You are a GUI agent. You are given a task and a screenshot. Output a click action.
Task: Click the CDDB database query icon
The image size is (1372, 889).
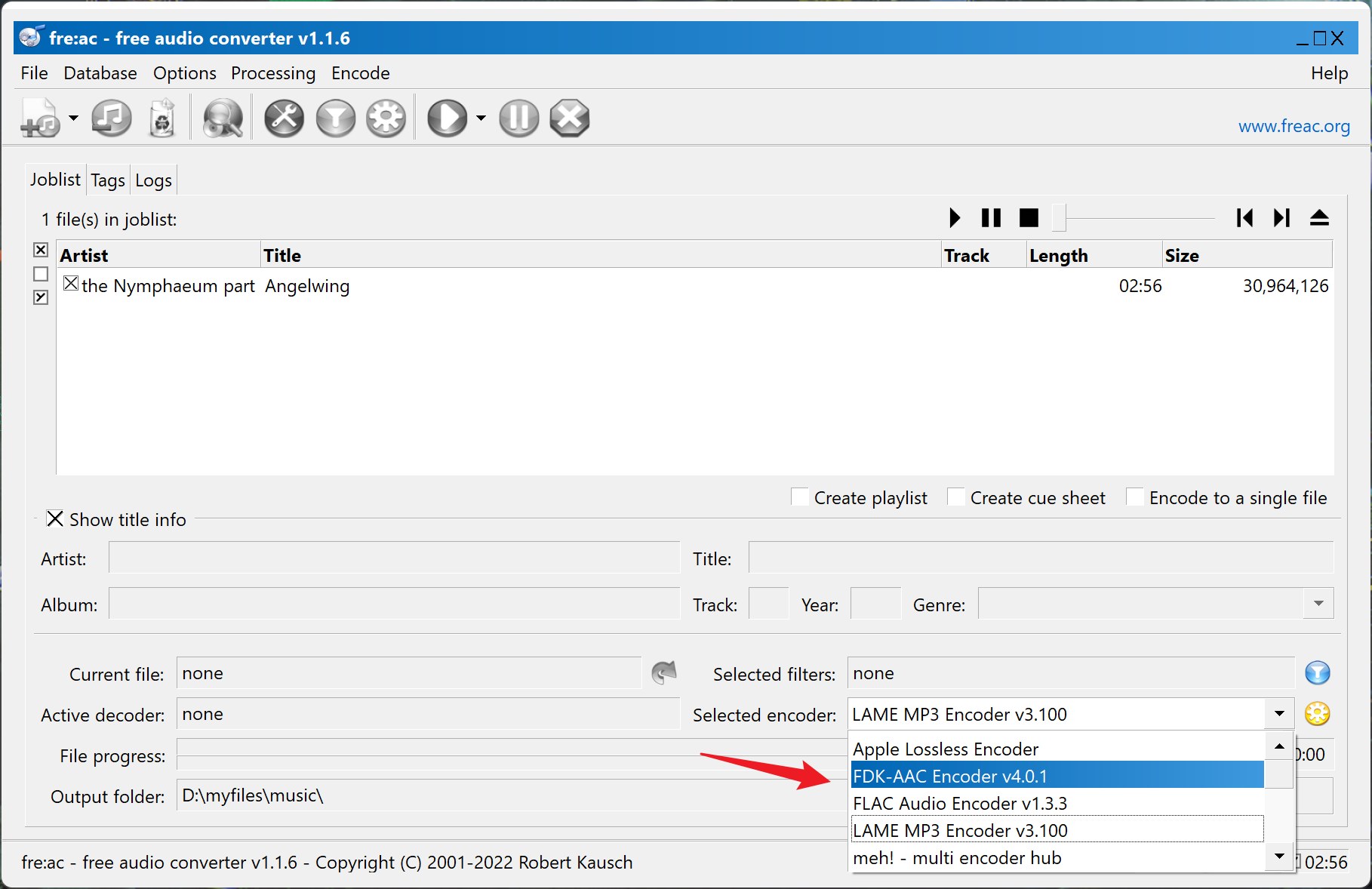coord(223,118)
